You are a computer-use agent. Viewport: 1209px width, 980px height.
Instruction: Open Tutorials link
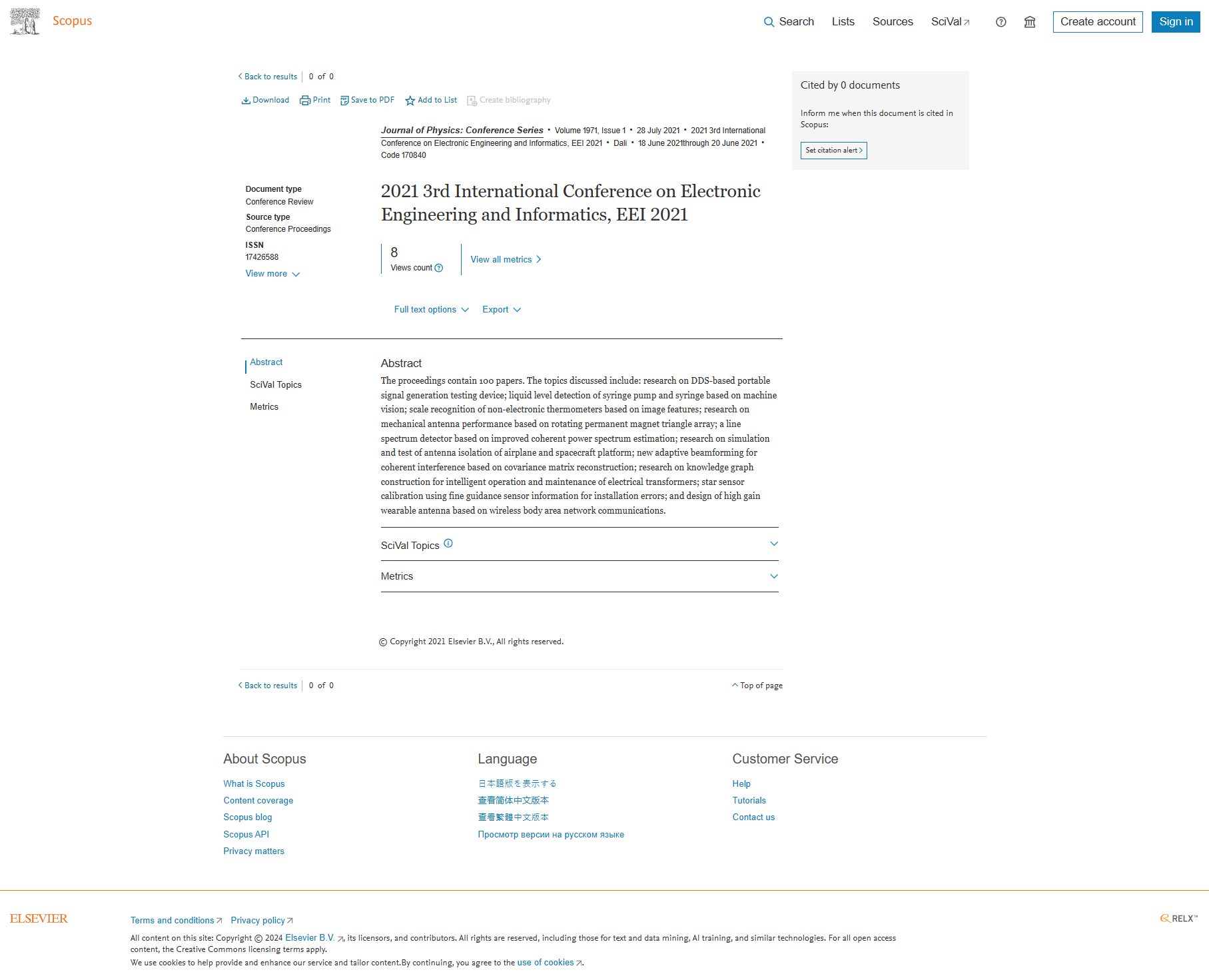[x=749, y=801]
